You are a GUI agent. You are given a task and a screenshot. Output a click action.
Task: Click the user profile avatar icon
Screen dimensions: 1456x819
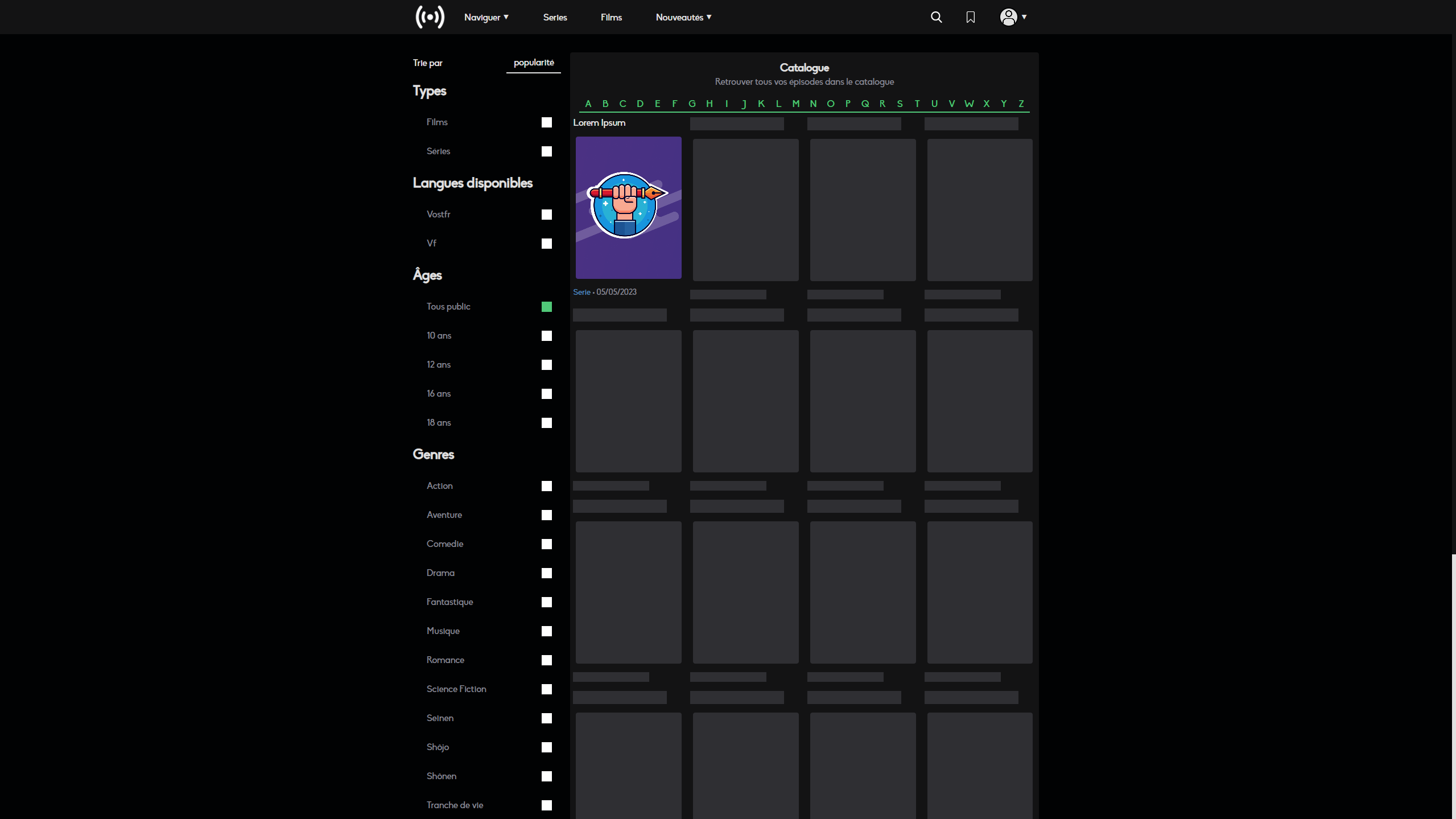click(x=1008, y=17)
